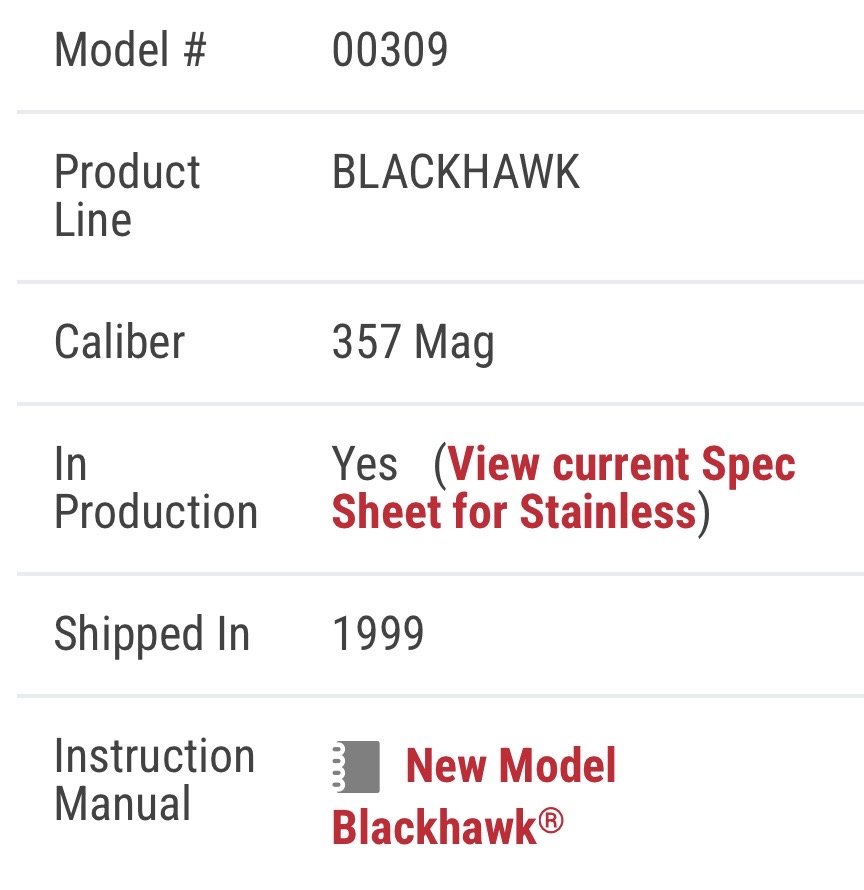
Task: Click the BLACKHAWK product line value
Action: coord(455,173)
